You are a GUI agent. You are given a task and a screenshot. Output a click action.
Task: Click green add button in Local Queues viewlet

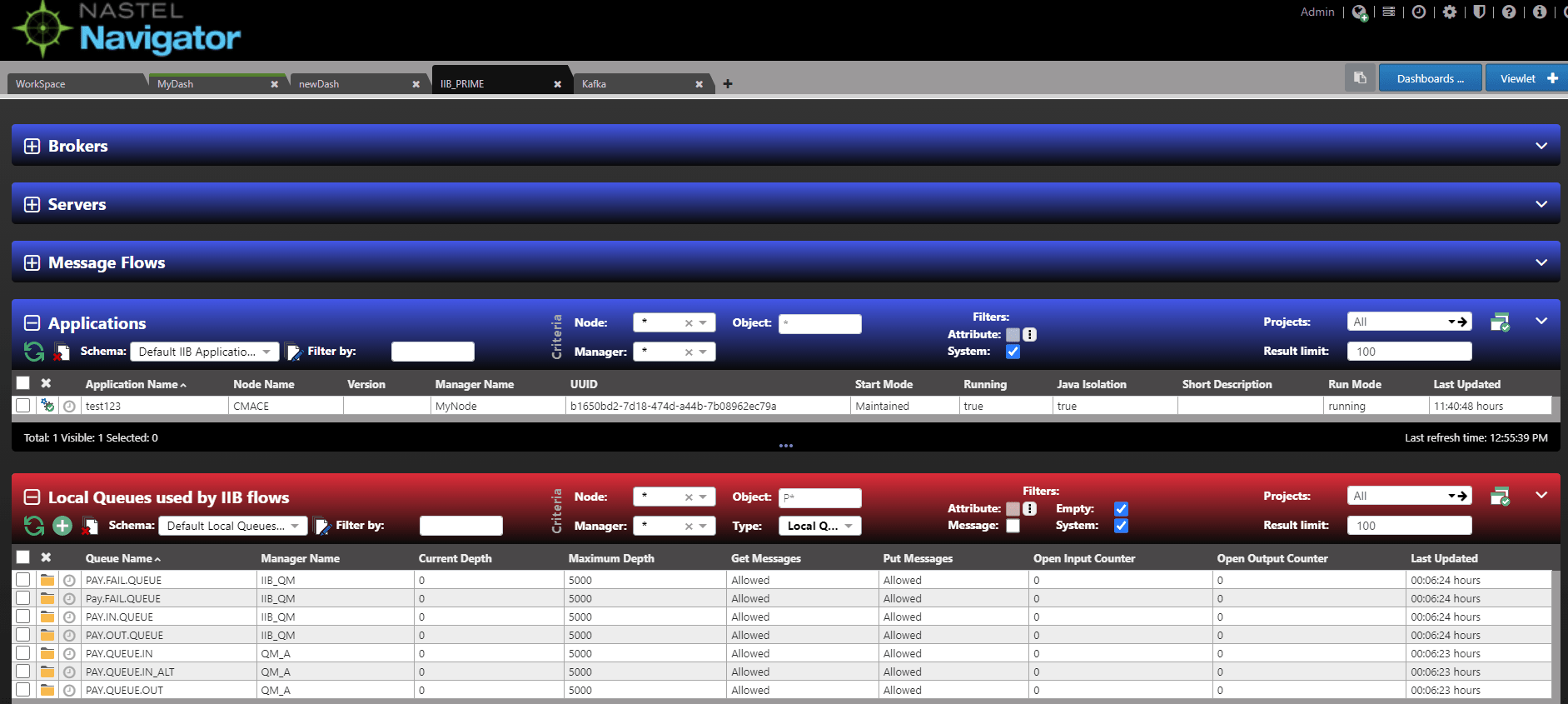coord(62,526)
